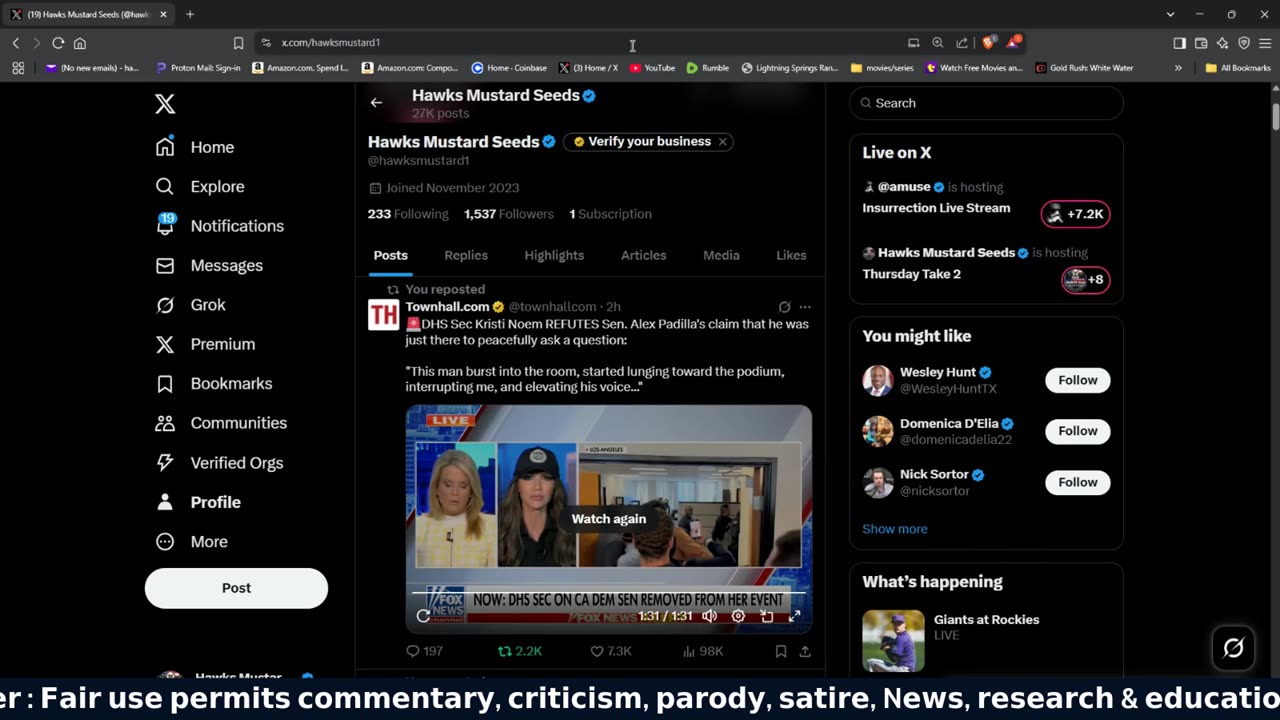Open the Rumble bookmark
This screenshot has height=720, width=1280.
708,68
